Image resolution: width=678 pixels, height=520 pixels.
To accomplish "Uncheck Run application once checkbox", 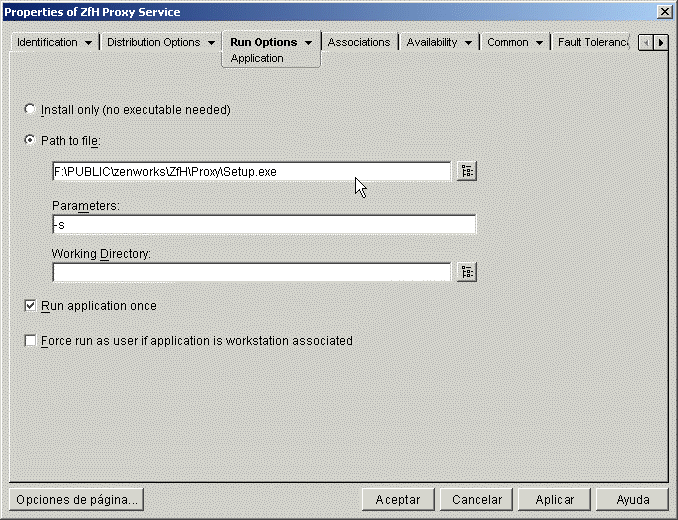I will (30, 306).
